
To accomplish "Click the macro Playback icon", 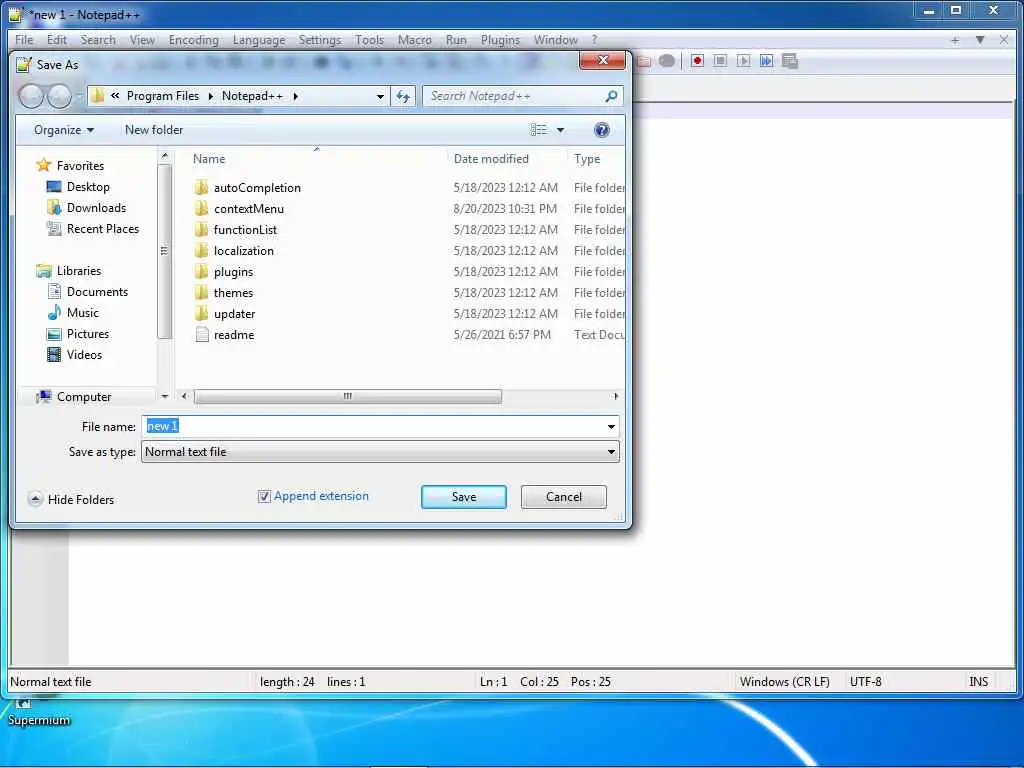I will (x=743, y=61).
